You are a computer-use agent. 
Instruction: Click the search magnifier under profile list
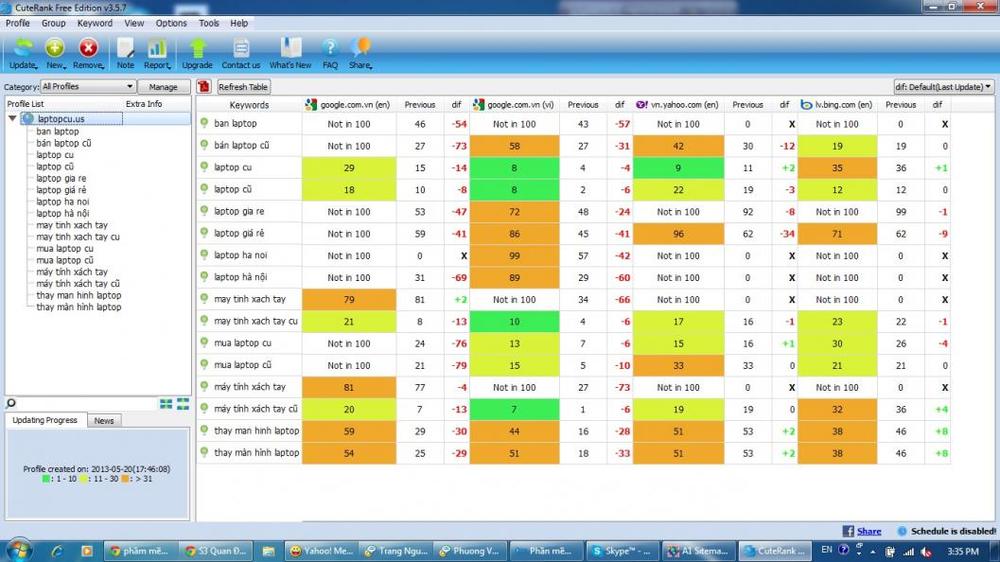[x=11, y=403]
